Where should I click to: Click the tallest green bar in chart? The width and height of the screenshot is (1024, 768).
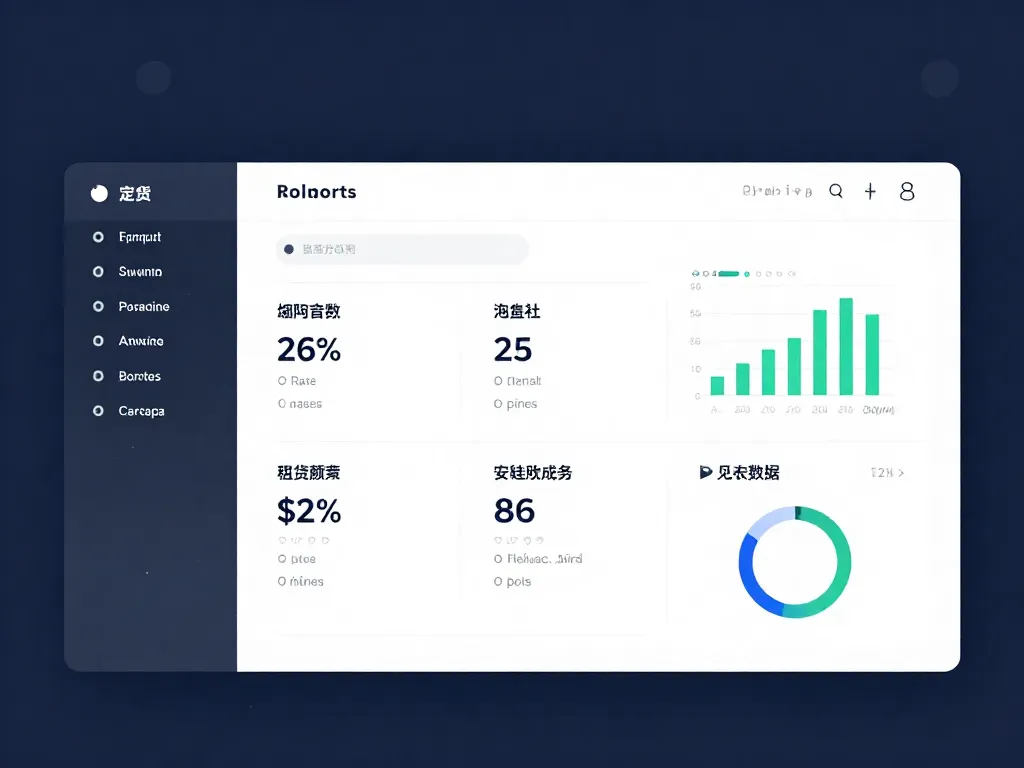click(846, 346)
